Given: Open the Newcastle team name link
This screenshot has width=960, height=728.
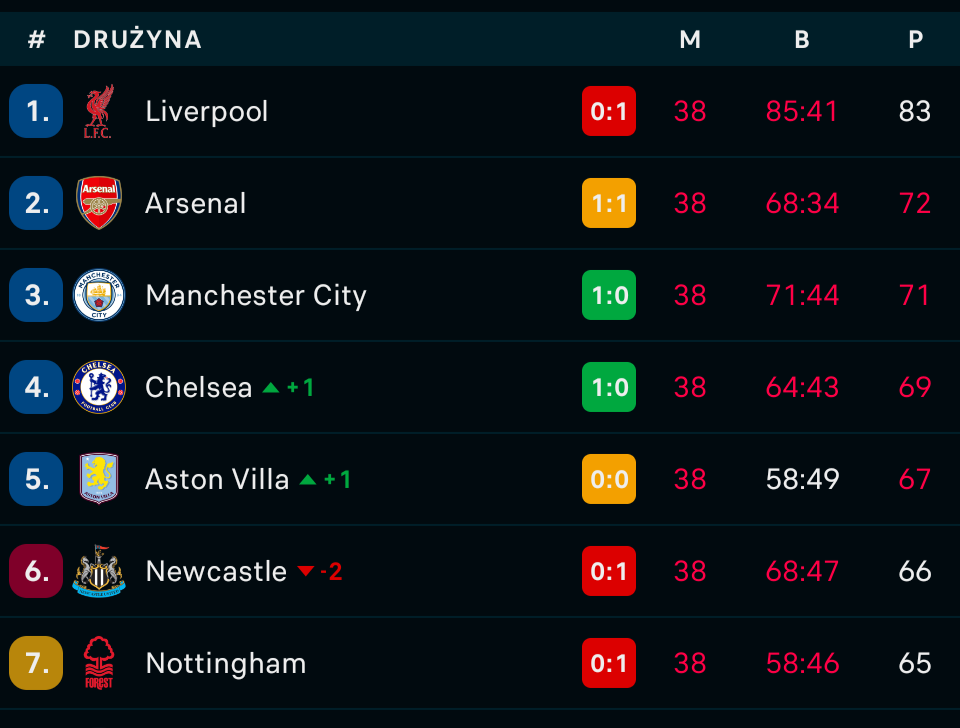Looking at the screenshot, I should point(216,571).
